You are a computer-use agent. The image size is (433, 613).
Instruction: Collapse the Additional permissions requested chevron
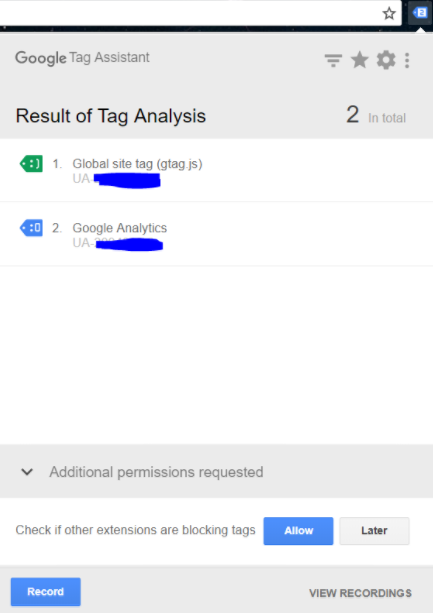(27, 472)
